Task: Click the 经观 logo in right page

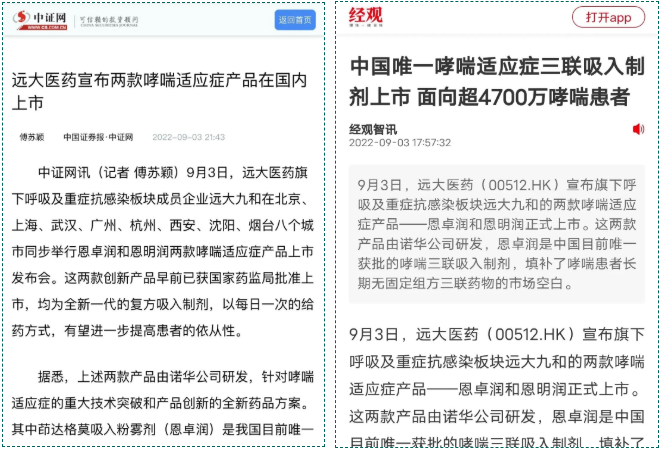Action: point(365,17)
